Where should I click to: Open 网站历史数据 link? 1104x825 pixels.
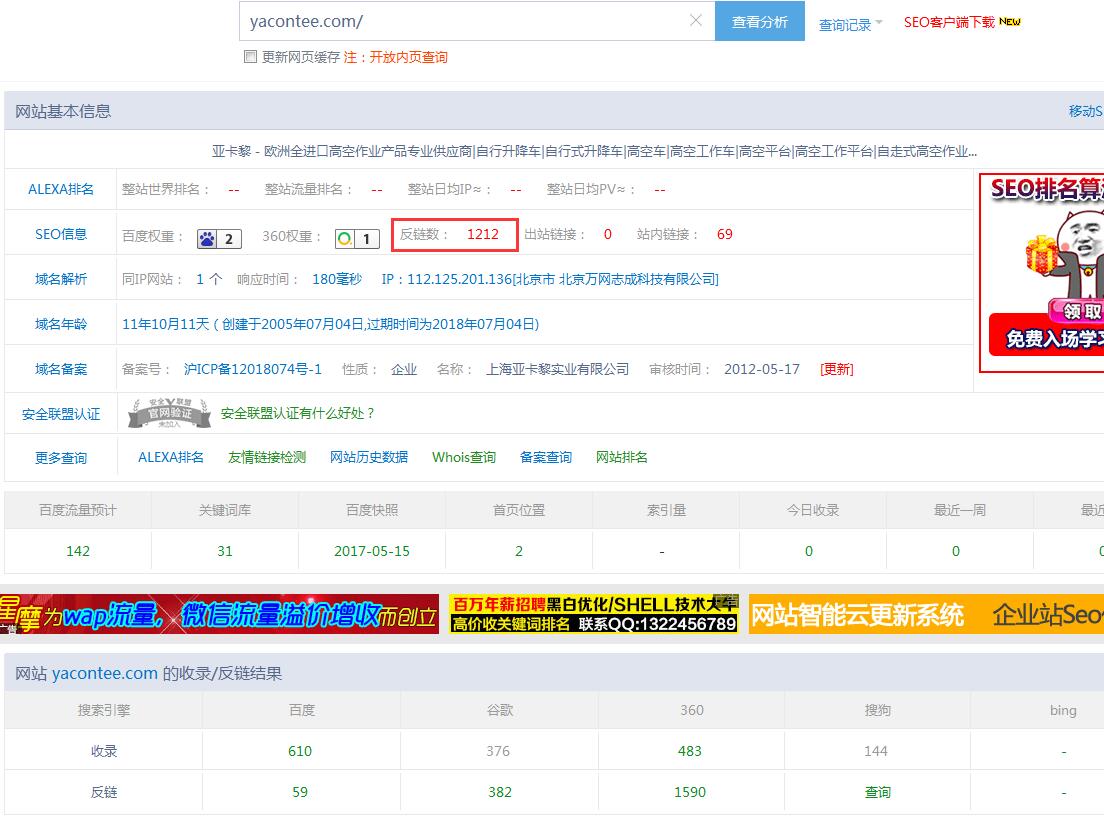pyautogui.click(x=369, y=457)
